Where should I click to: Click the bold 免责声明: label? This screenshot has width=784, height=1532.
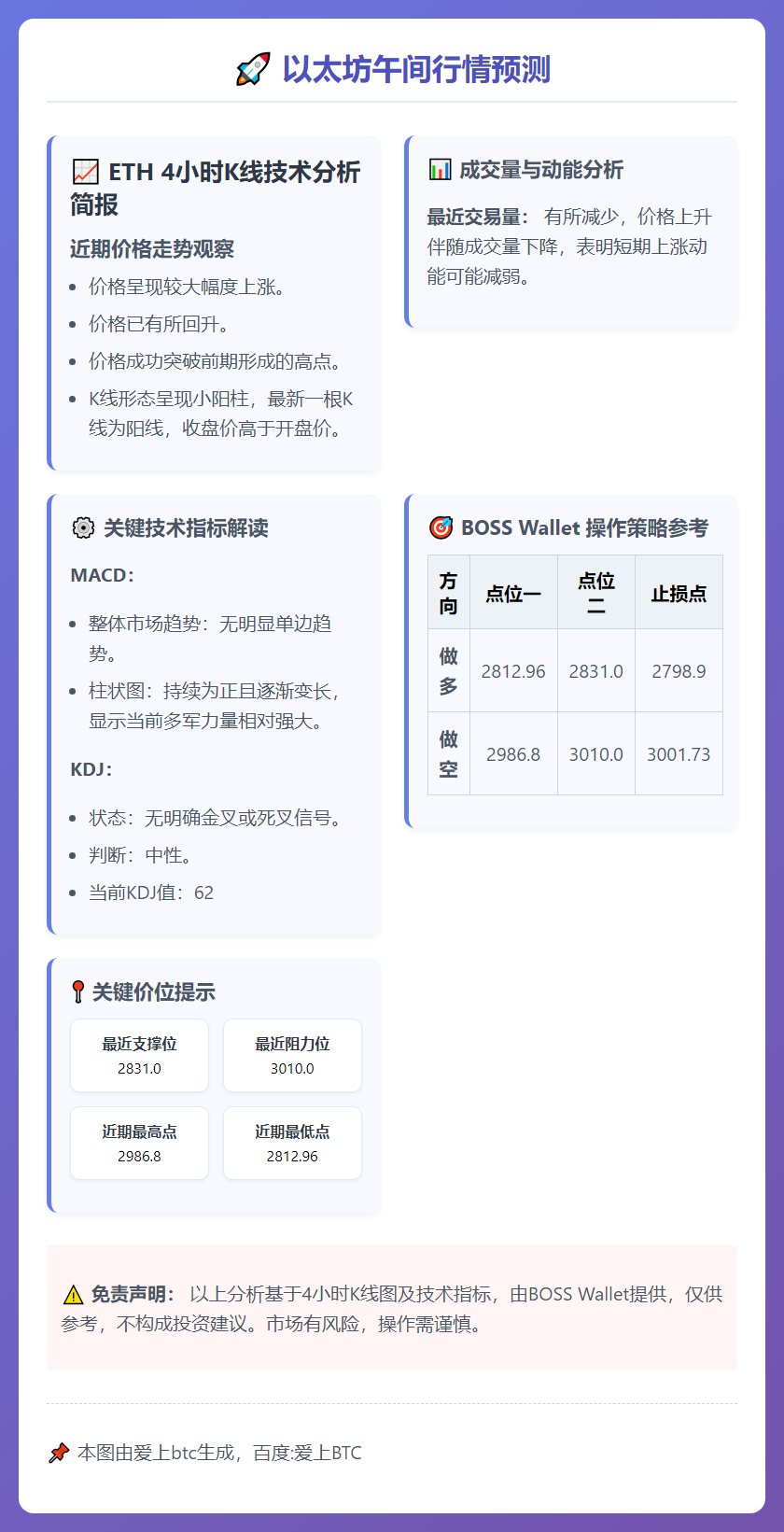pyautogui.click(x=133, y=1294)
